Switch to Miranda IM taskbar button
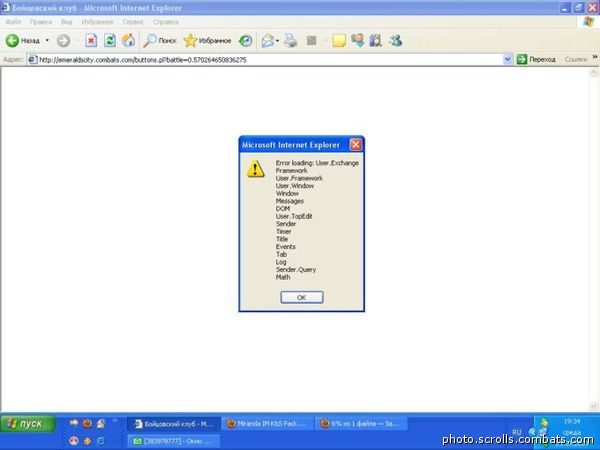This screenshot has height=450, width=600. tap(267, 424)
